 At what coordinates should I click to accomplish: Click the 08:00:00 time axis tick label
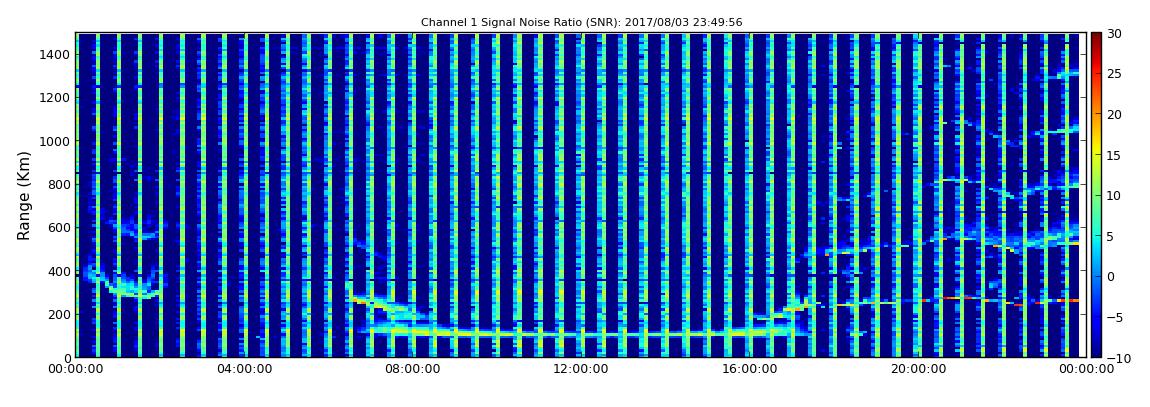[x=412, y=369]
